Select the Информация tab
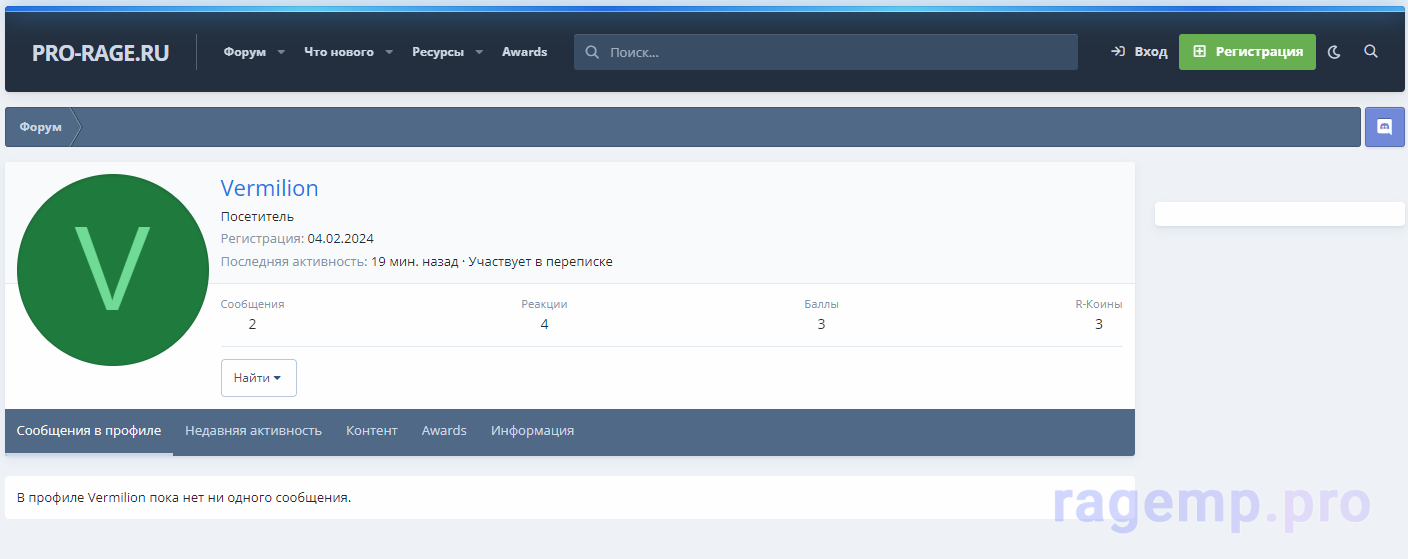 point(532,431)
